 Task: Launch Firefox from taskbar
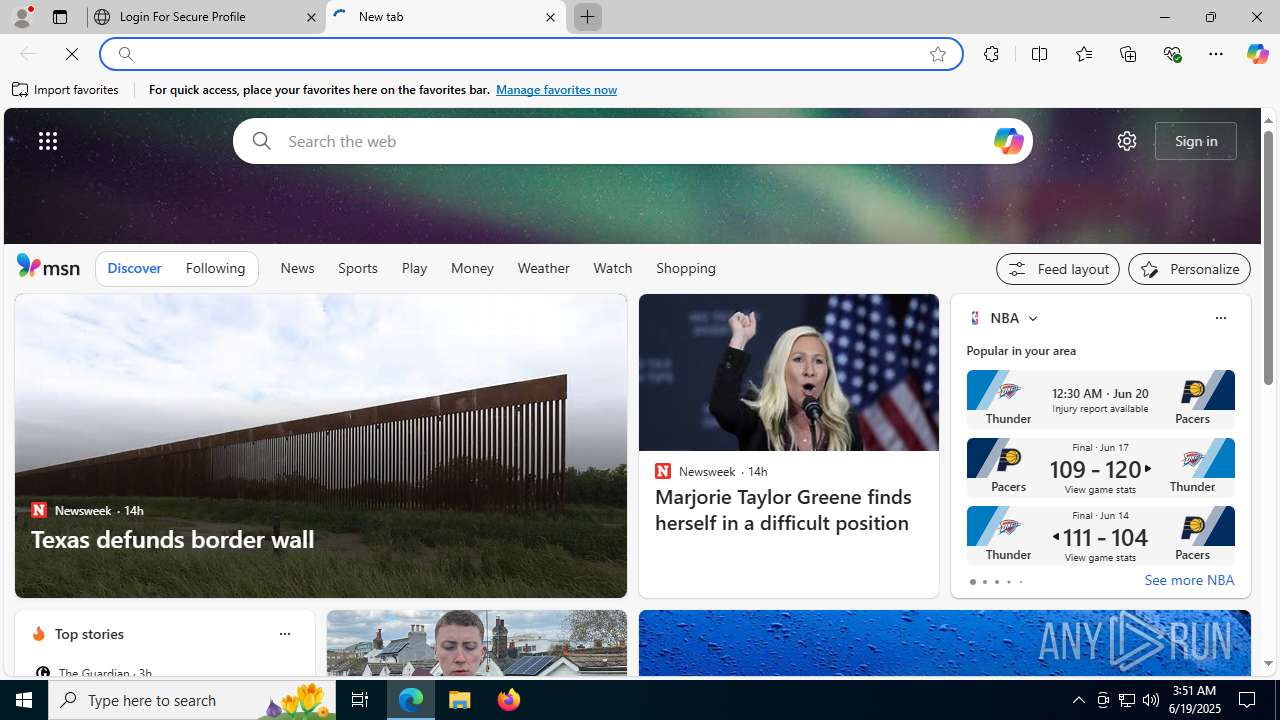tap(509, 700)
